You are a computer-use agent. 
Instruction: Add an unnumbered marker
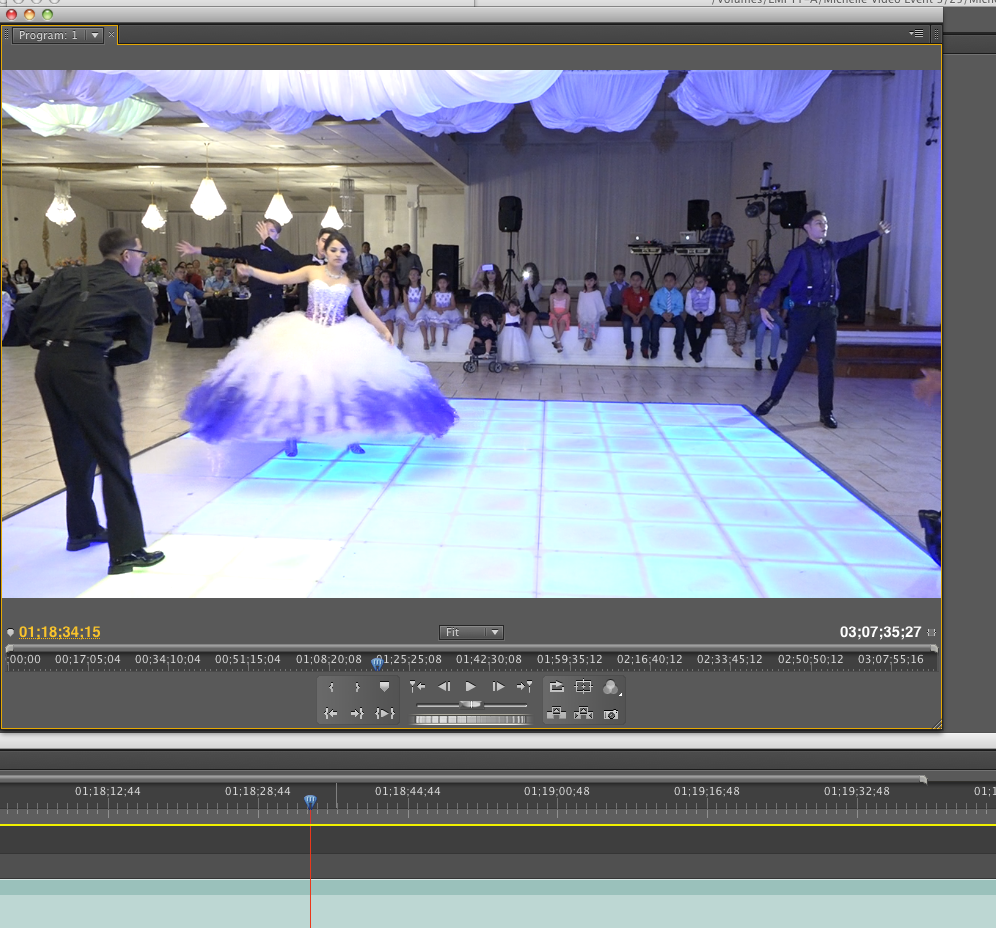[384, 687]
